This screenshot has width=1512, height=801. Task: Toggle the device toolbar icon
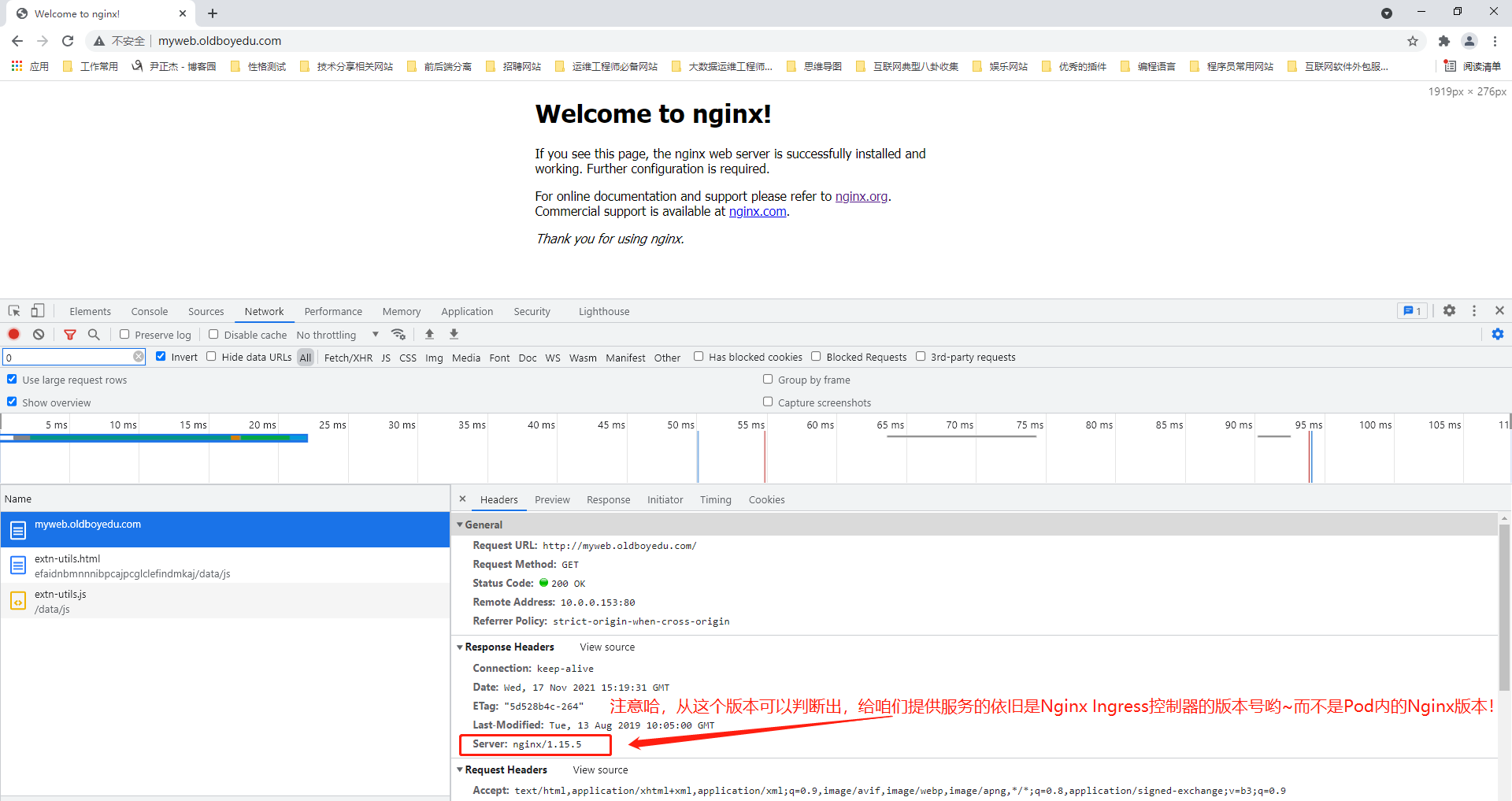pyautogui.click(x=38, y=311)
